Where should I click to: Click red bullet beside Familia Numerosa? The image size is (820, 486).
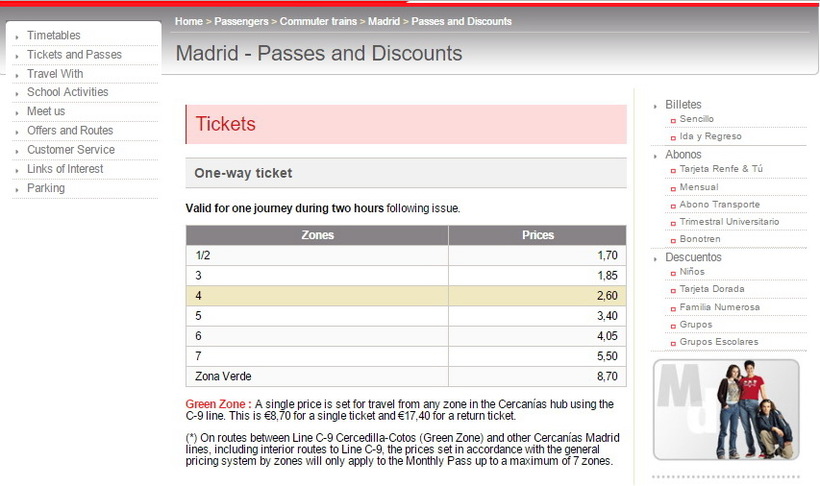[673, 308]
